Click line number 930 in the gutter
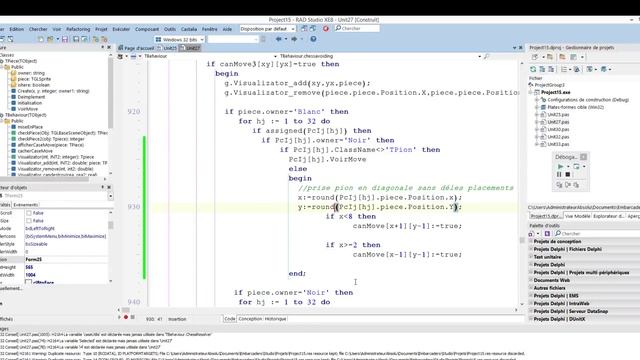Image resolution: width=640 pixels, height=360 pixels. (134, 207)
